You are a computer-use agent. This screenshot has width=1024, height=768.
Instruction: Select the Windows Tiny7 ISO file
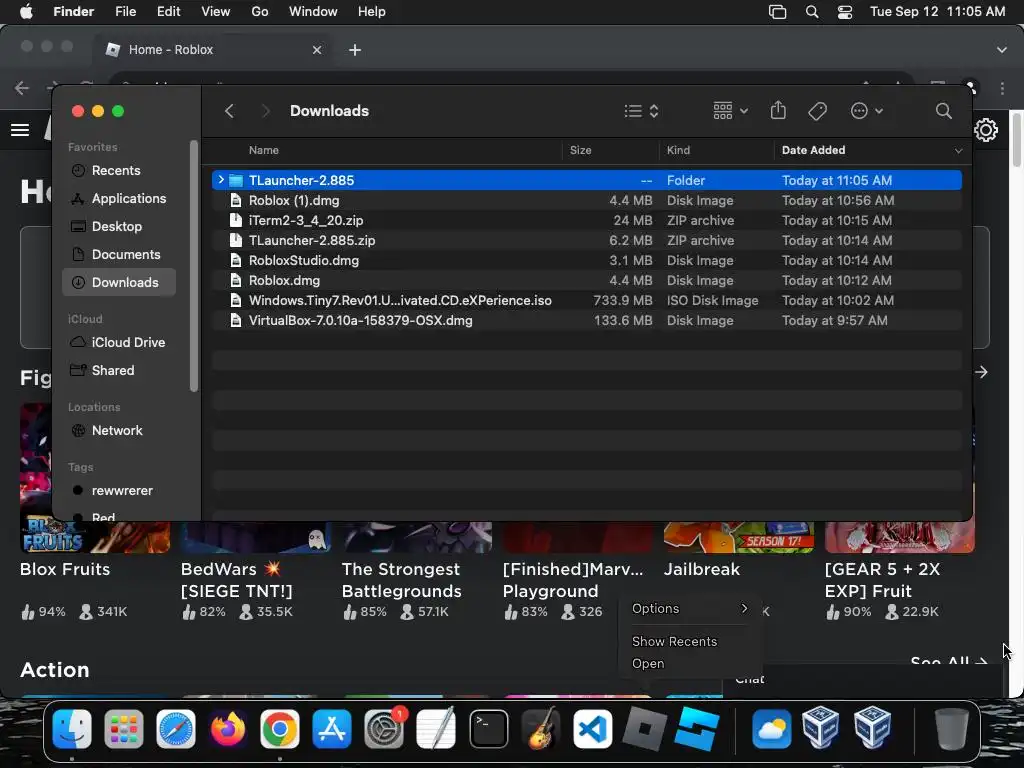[586, 300]
